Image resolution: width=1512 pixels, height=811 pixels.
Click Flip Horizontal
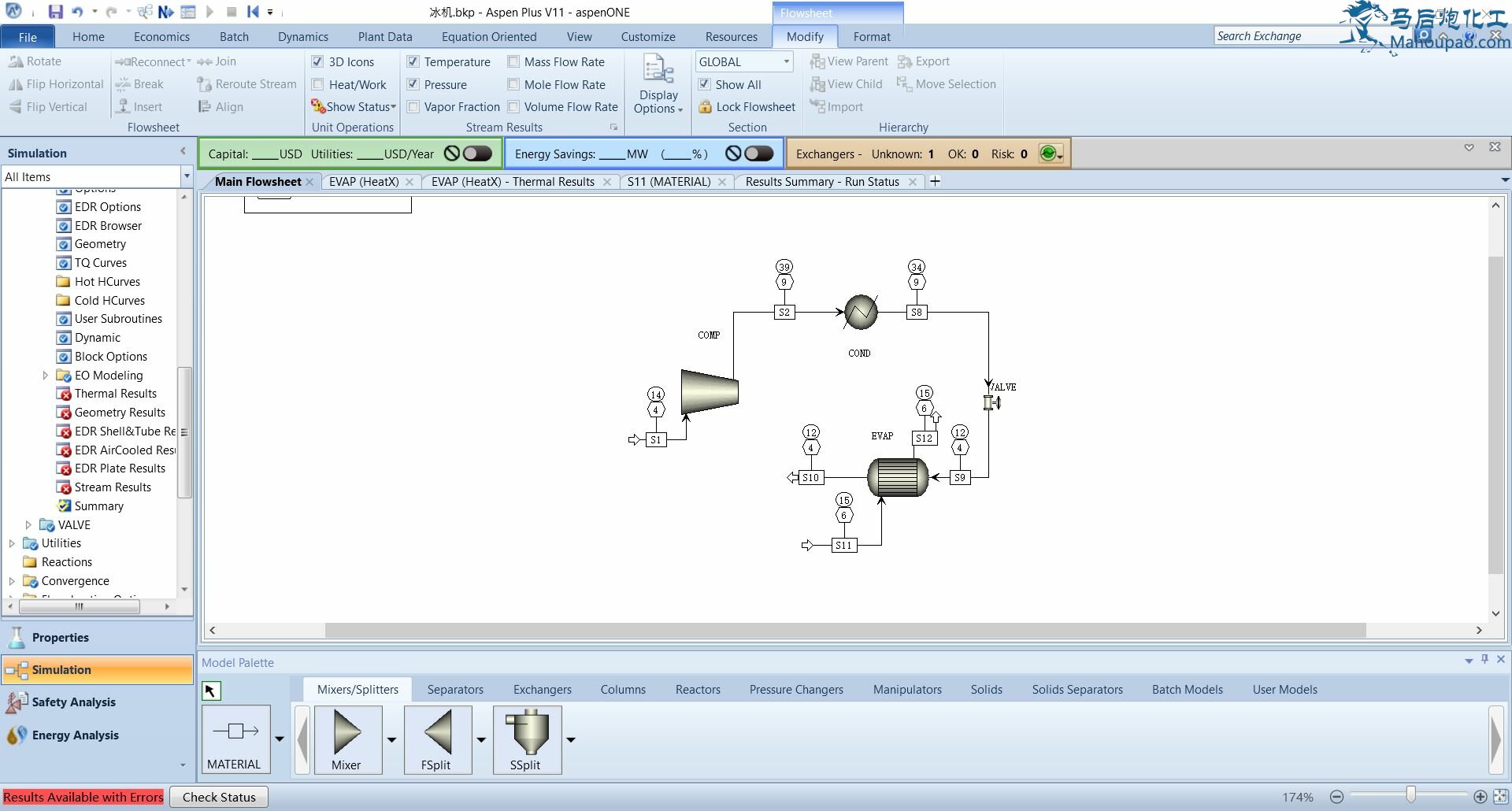[x=56, y=84]
